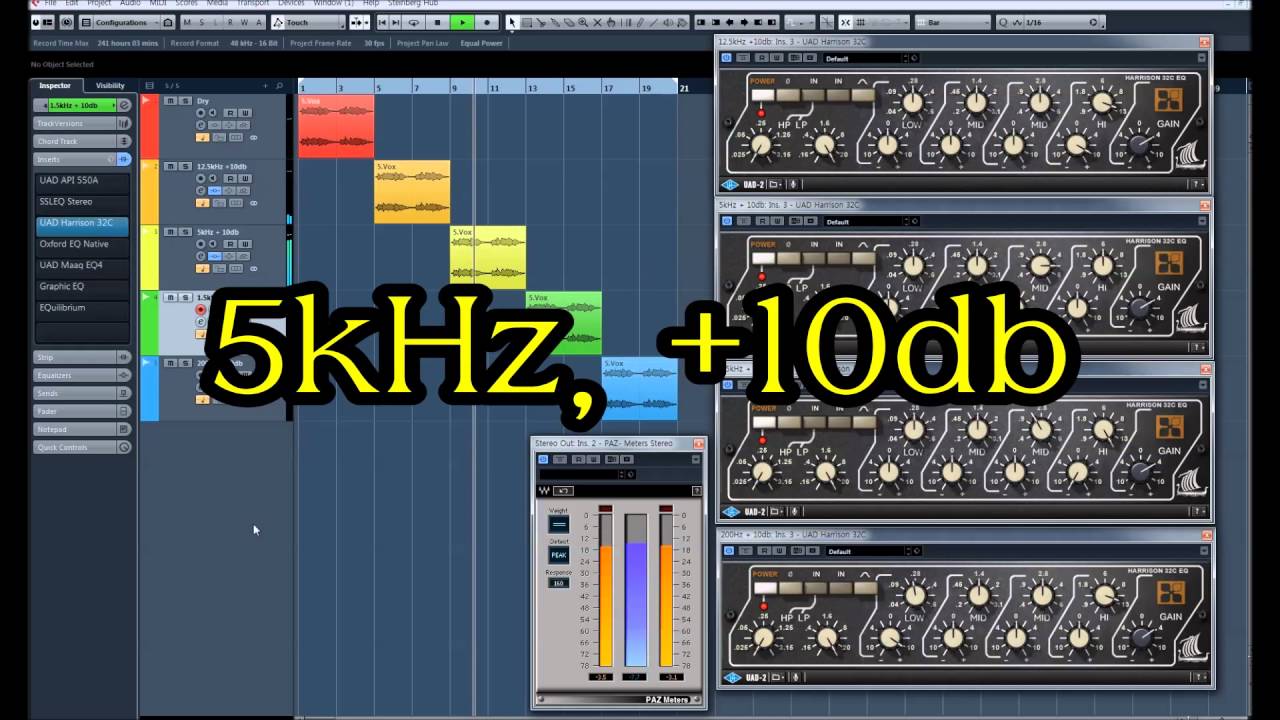Select the blue 5.Vox audio clip

639,388
